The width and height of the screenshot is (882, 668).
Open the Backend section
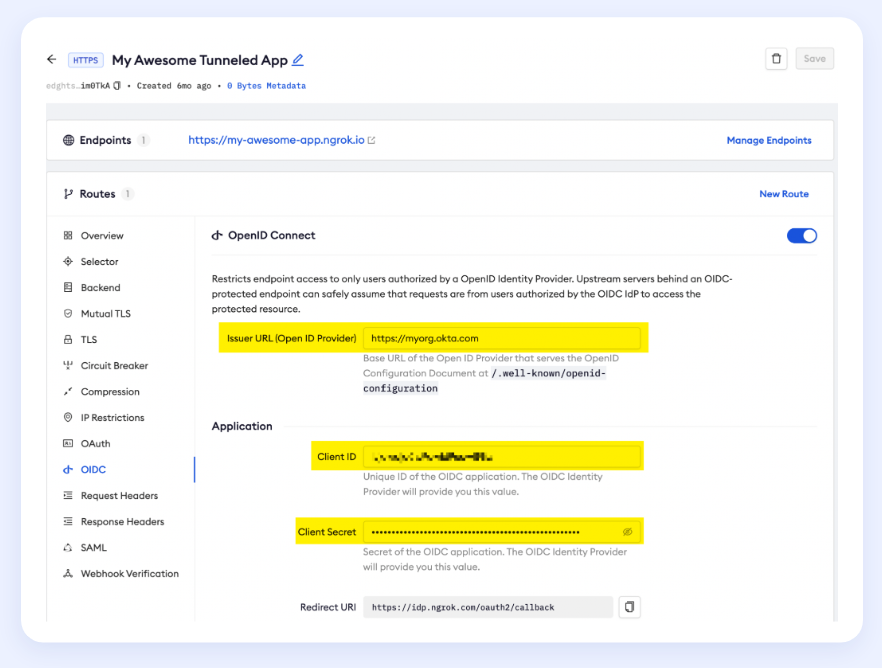[100, 287]
